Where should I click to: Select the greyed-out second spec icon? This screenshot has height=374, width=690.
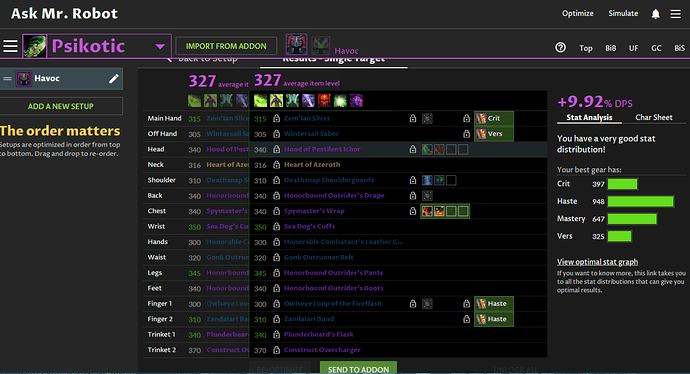[321, 46]
